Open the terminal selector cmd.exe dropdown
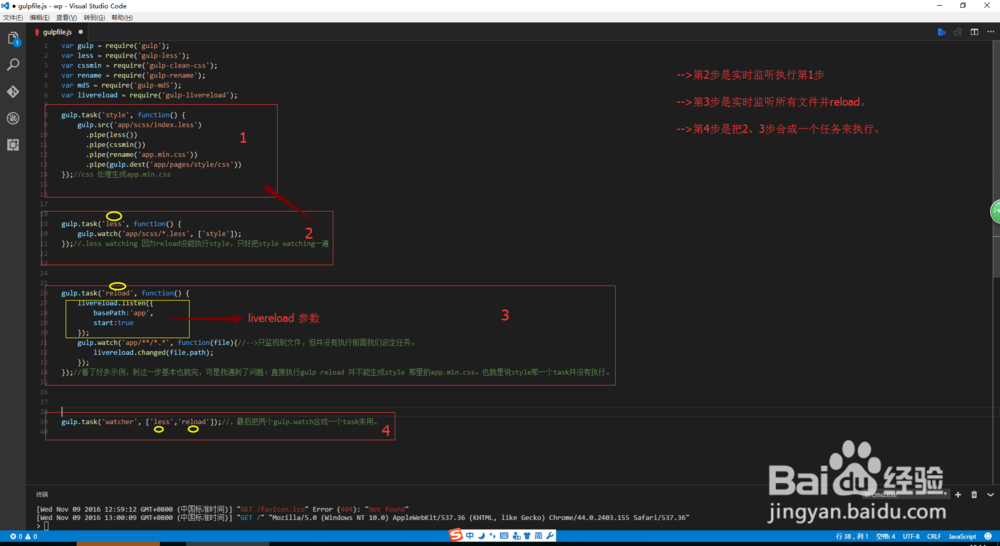Image resolution: width=1000 pixels, height=546 pixels. tap(904, 494)
